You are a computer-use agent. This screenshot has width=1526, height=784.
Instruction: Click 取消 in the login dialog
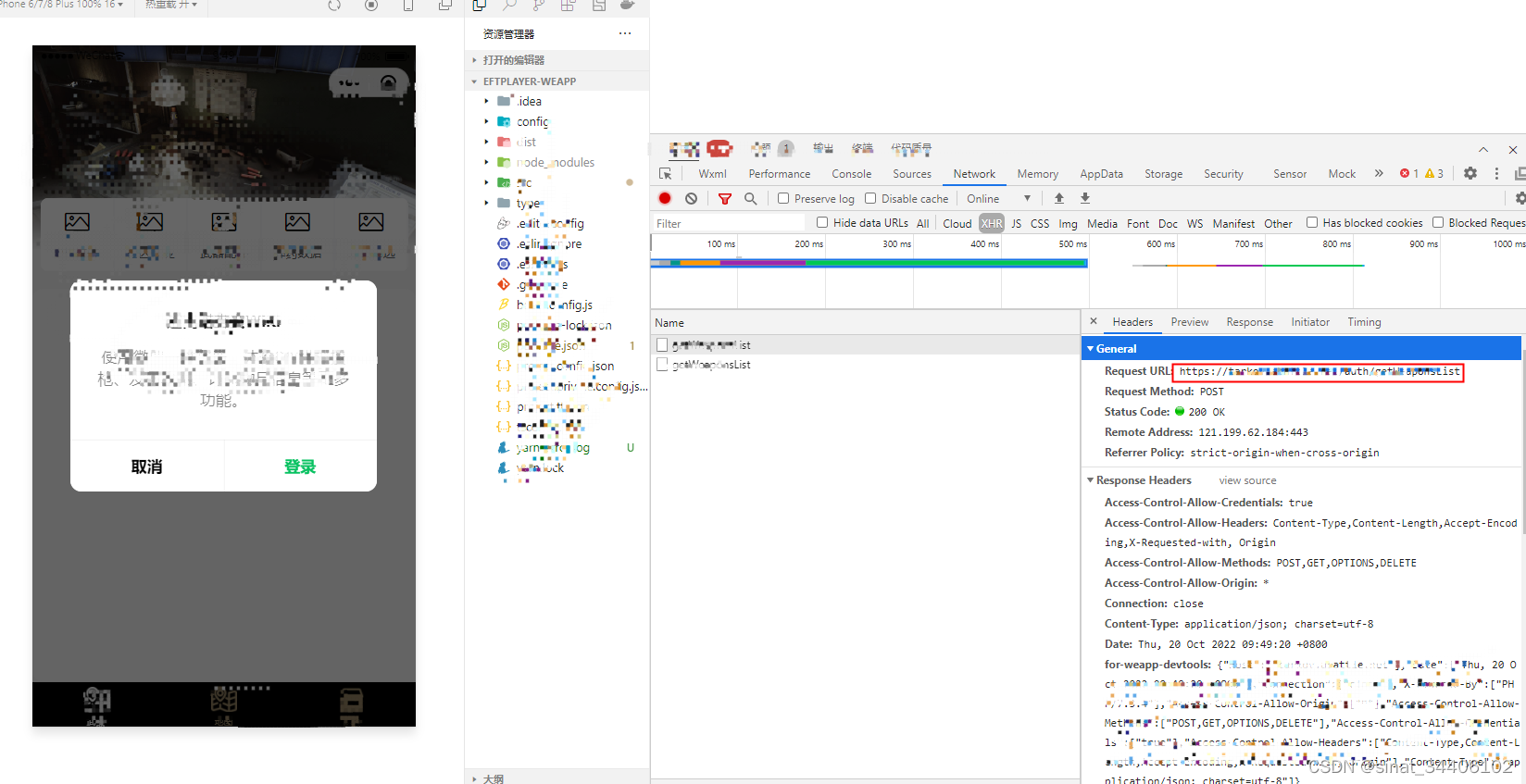(x=146, y=467)
